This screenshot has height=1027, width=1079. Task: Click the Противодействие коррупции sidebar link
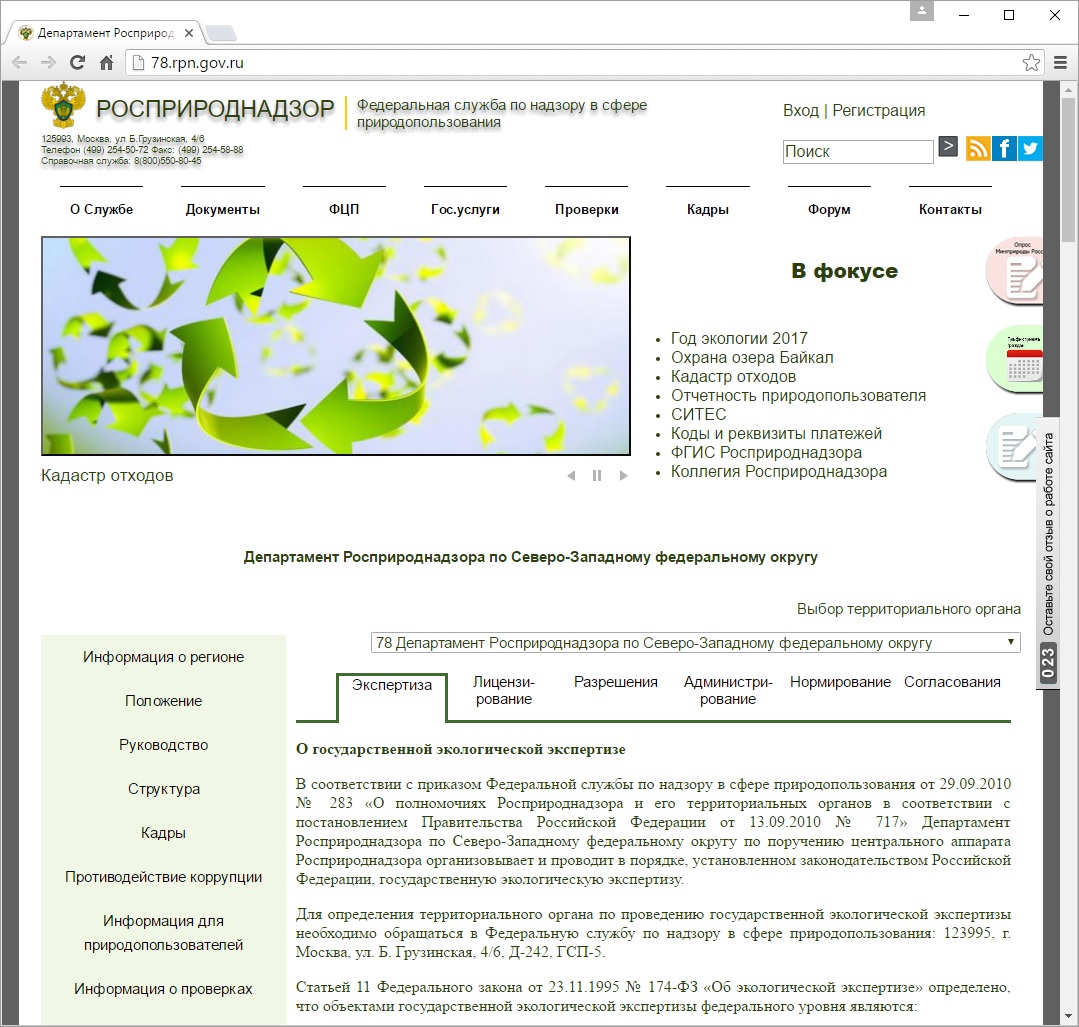pyautogui.click(x=163, y=877)
